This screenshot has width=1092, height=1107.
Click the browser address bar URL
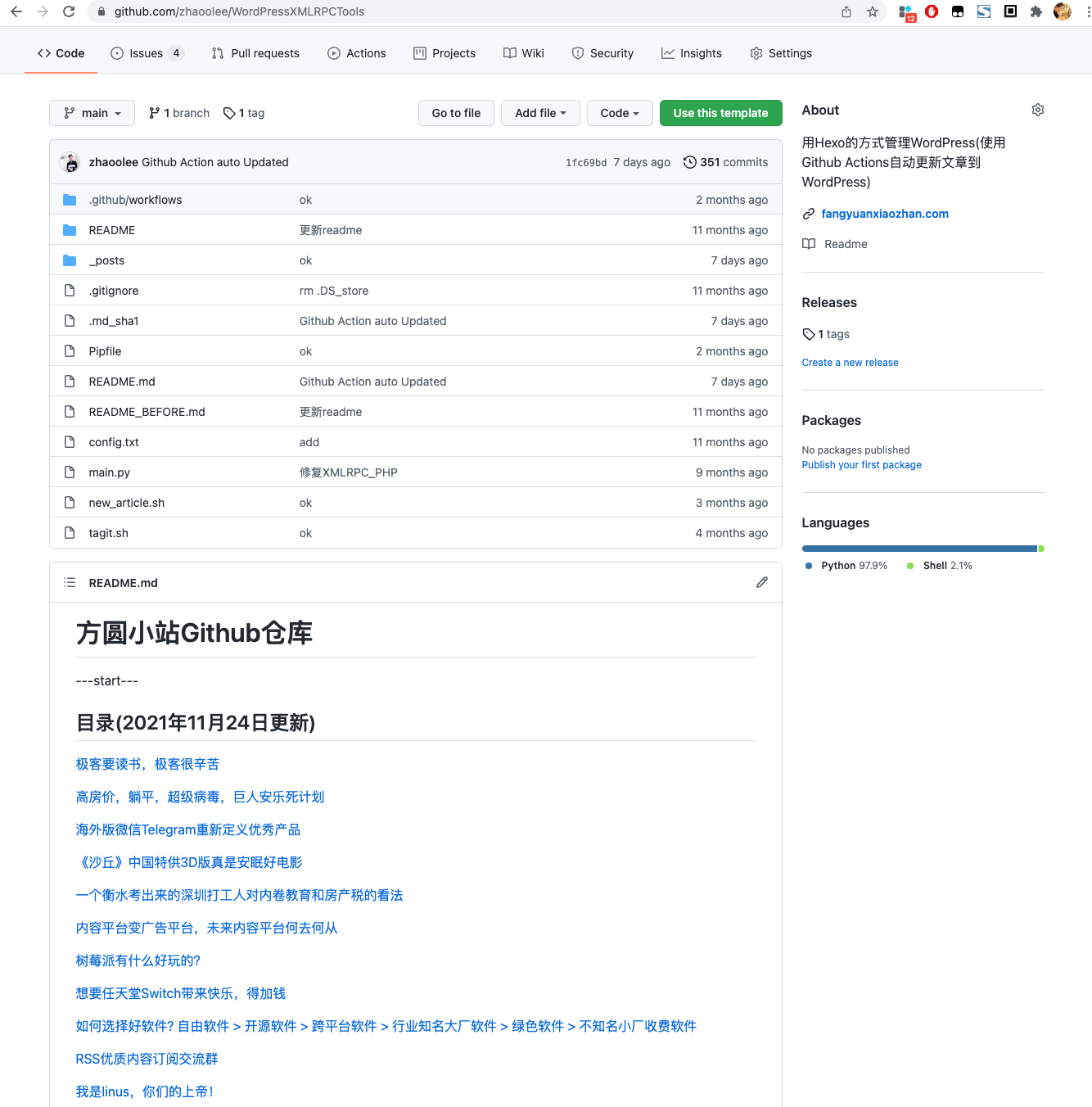coord(239,11)
